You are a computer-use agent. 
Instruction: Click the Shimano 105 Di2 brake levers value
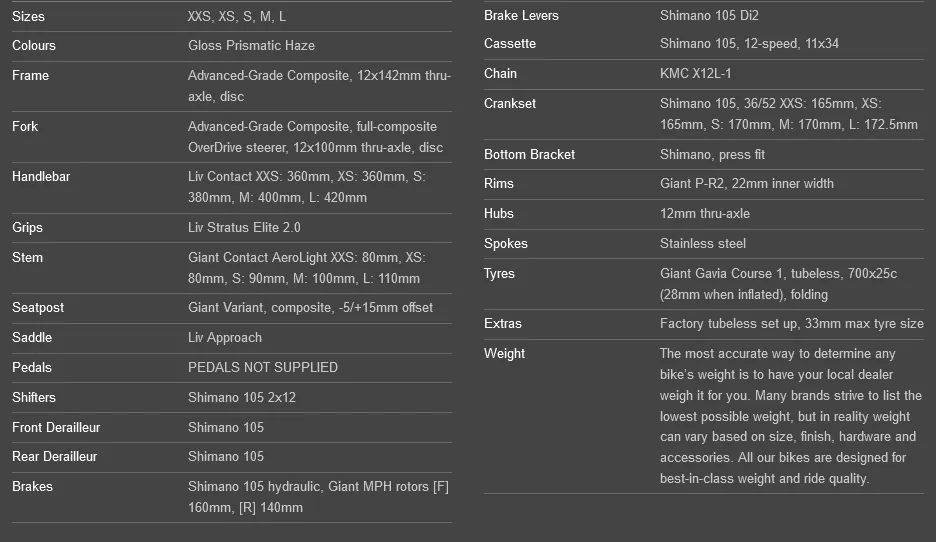[709, 16]
